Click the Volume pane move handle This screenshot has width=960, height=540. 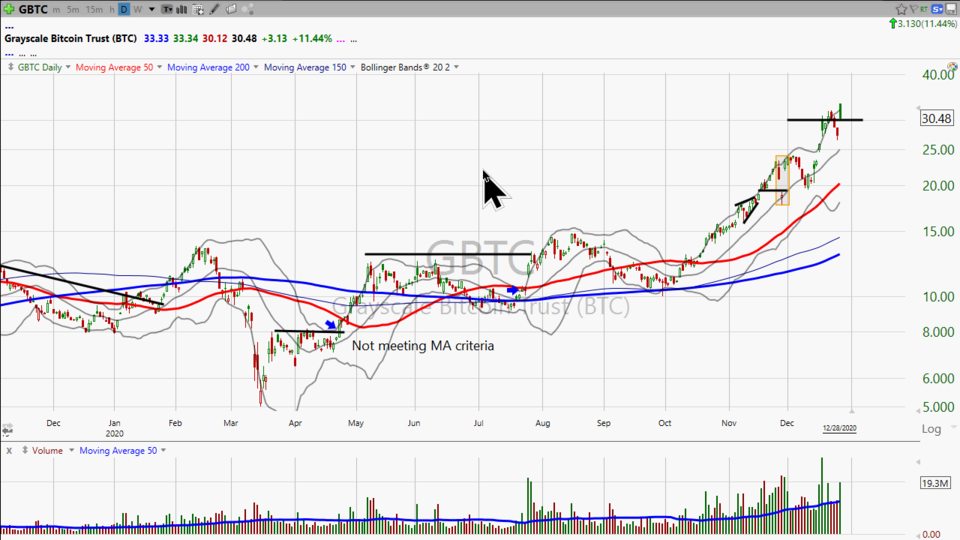25,451
